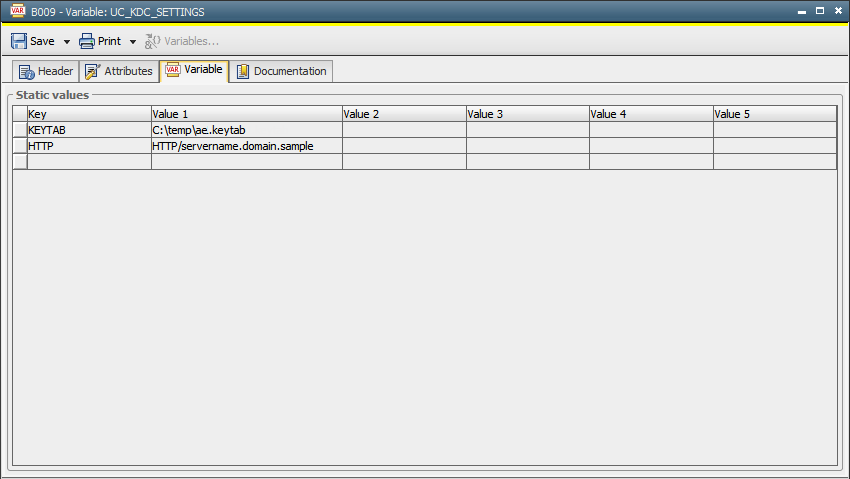
Task: Open the Documentation tab
Action: [x=281, y=71]
